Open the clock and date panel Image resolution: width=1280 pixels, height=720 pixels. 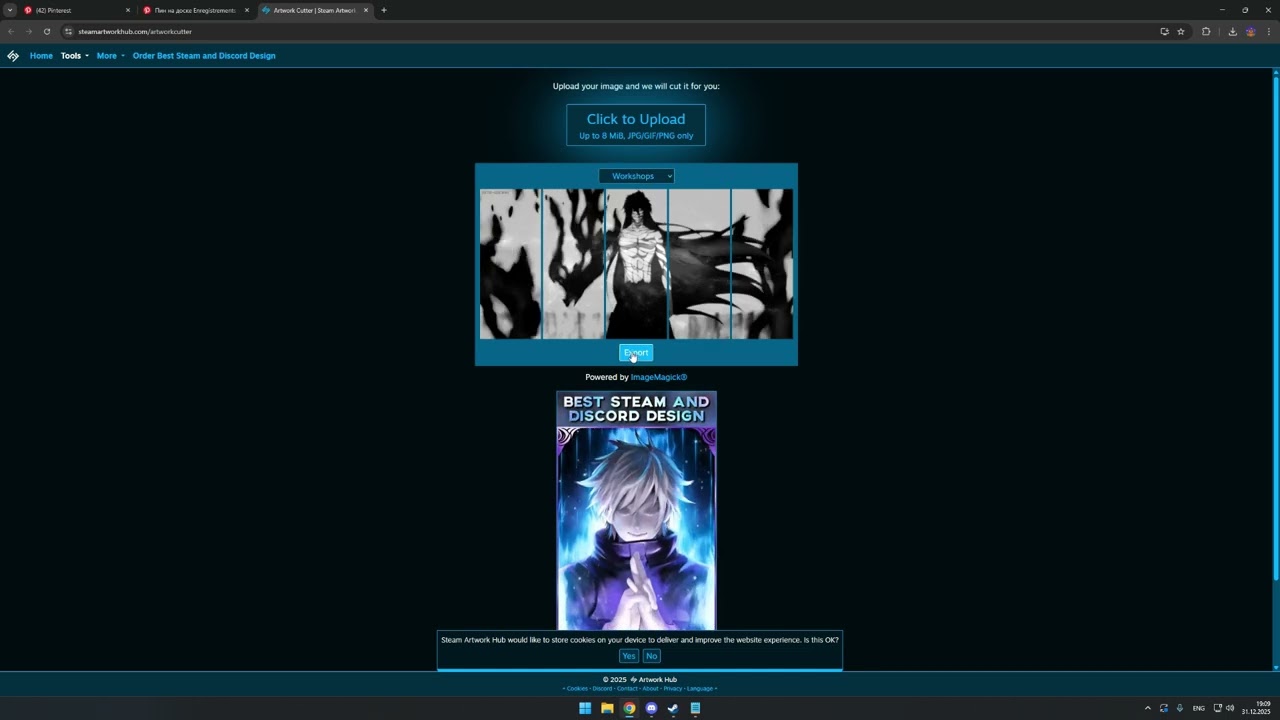[1256, 708]
